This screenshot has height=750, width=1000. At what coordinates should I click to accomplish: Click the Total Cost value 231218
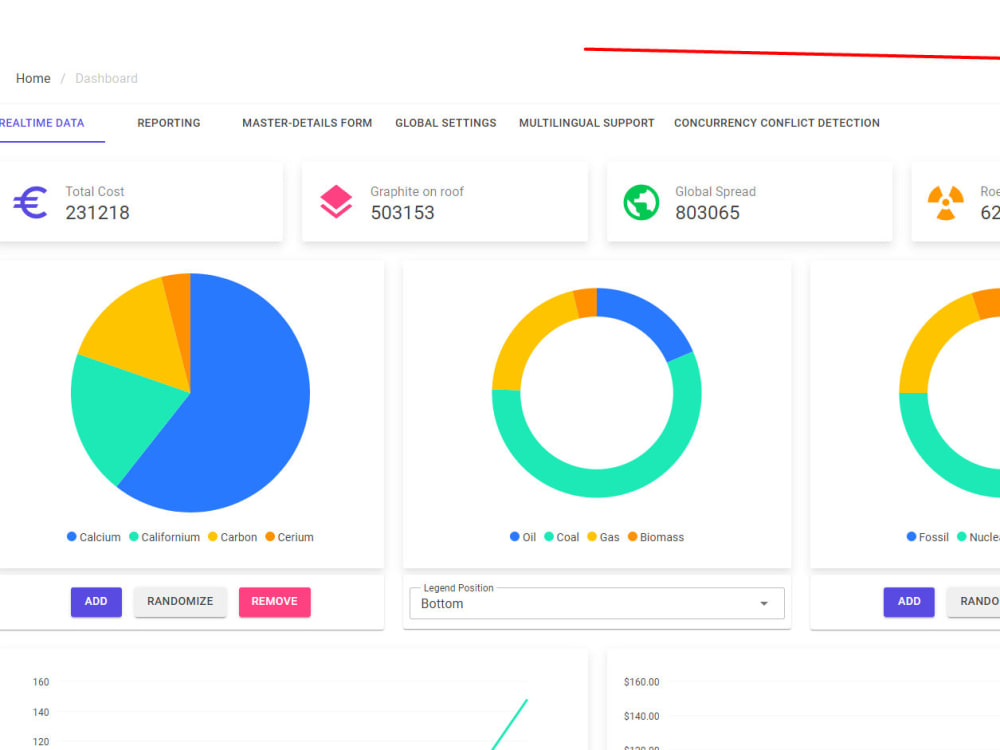tap(98, 212)
